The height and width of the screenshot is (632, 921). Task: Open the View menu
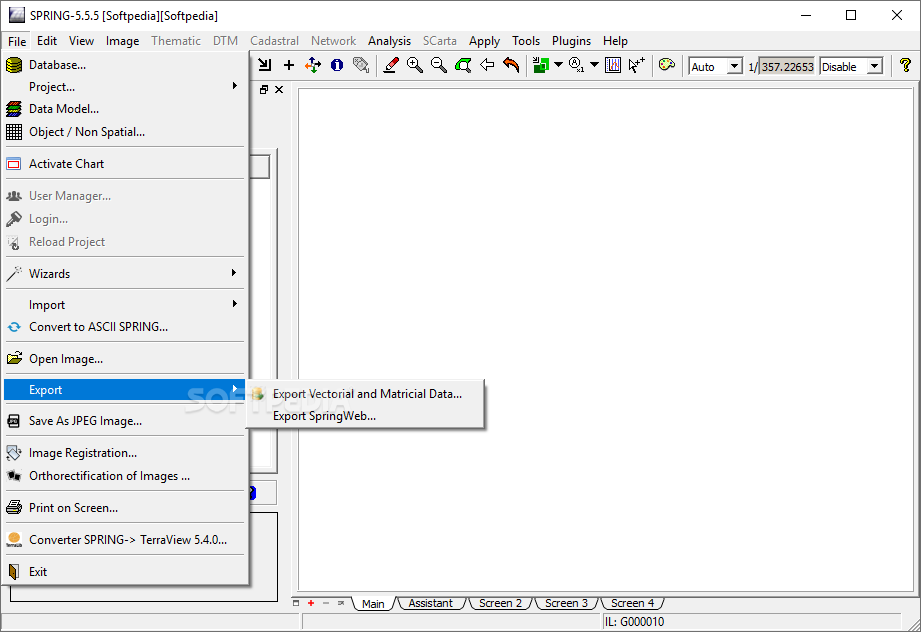81,41
